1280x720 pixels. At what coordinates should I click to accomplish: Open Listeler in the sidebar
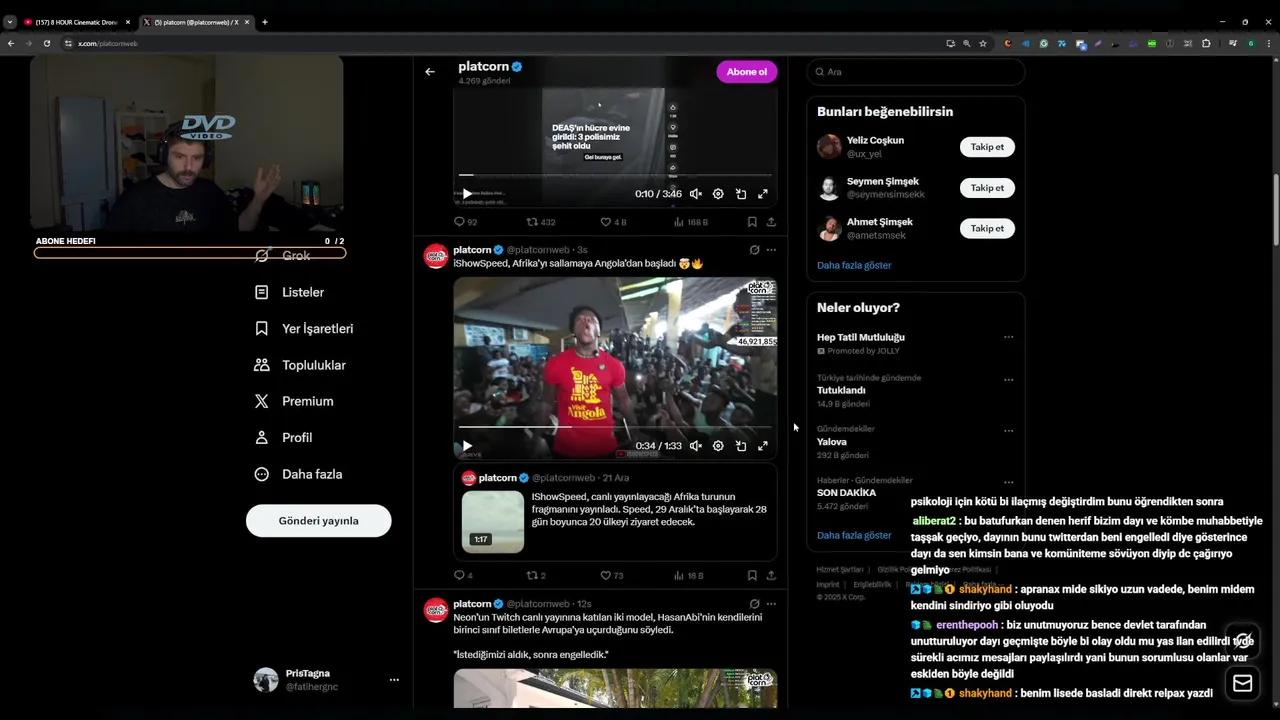pos(290,292)
